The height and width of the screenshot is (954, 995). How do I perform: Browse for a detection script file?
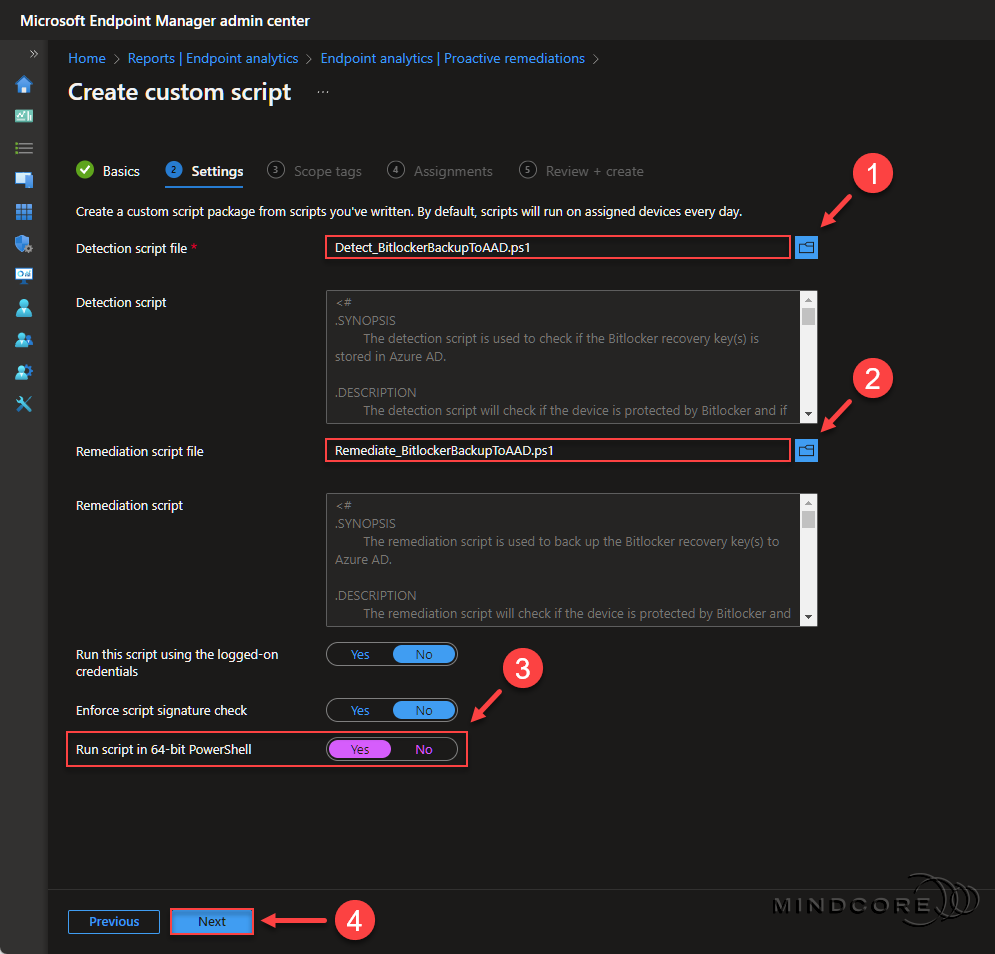point(806,247)
